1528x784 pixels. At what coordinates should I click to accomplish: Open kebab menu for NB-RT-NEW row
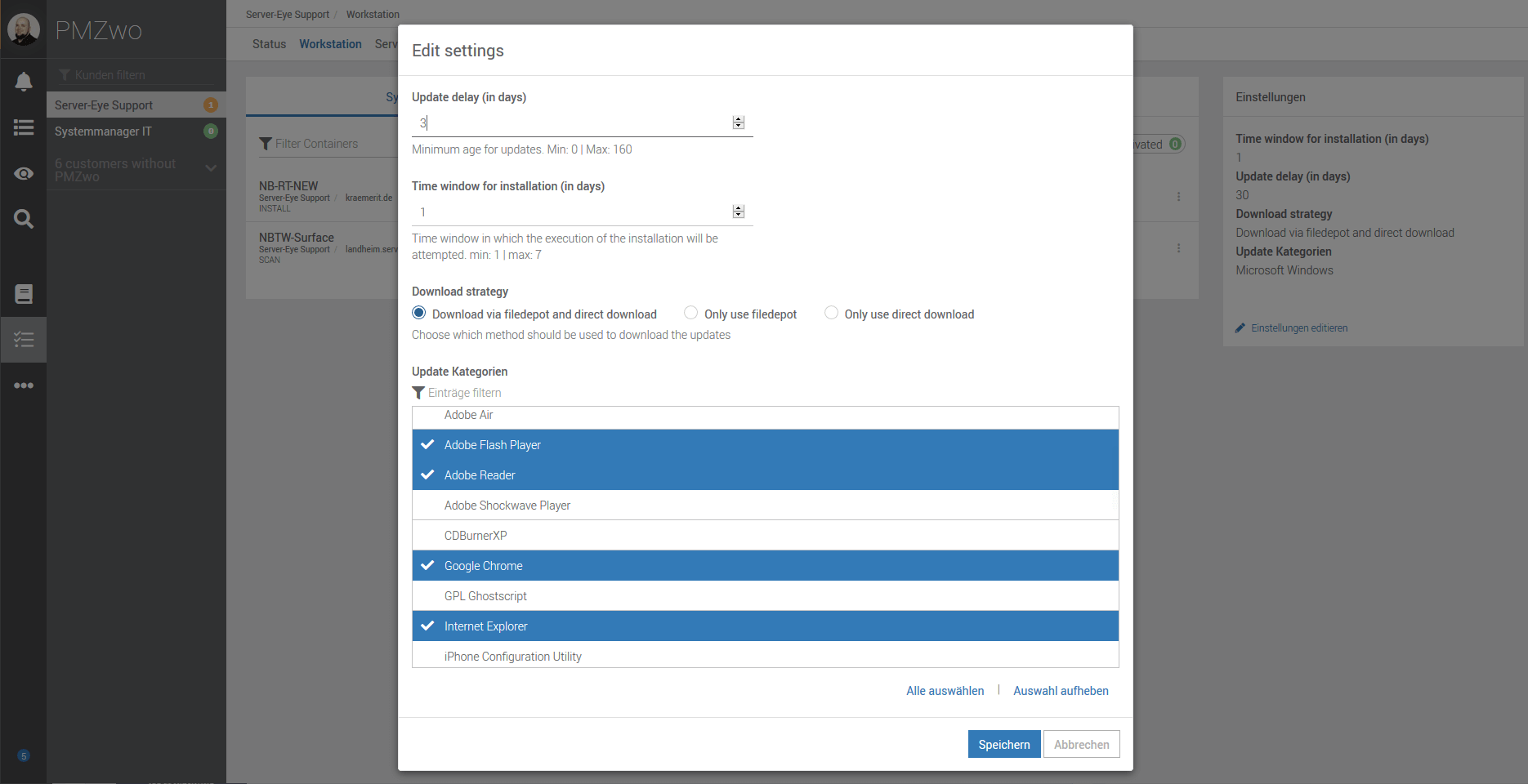coord(1178,197)
